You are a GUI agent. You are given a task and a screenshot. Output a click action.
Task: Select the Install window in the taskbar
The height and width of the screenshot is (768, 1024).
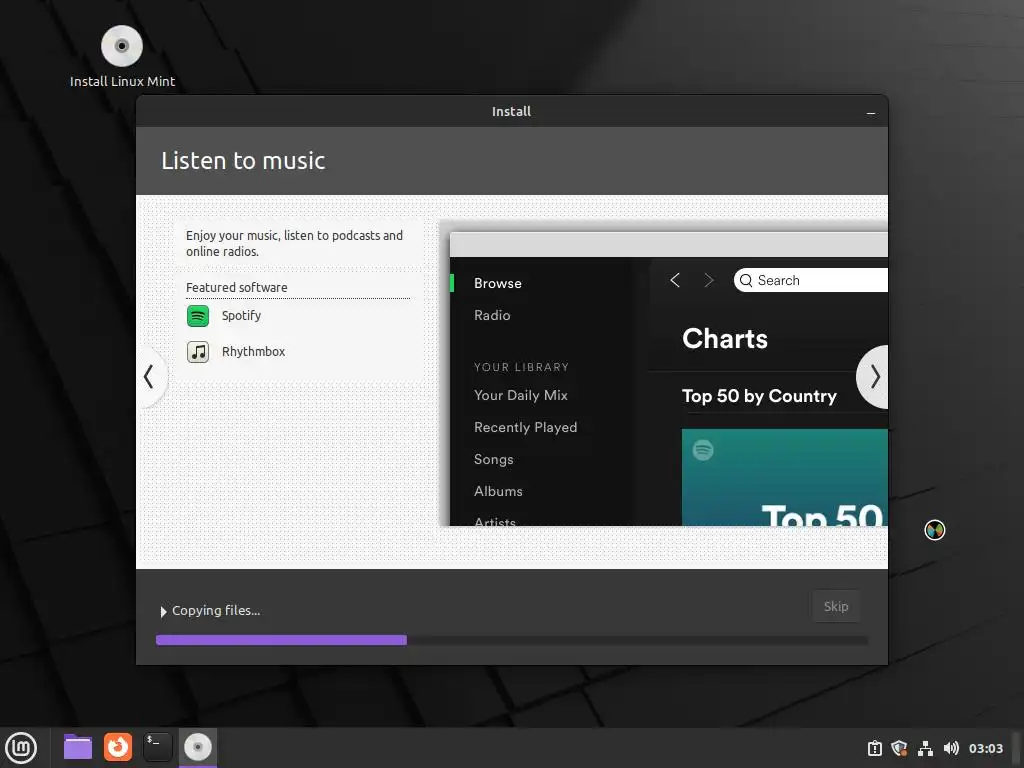[x=198, y=747]
